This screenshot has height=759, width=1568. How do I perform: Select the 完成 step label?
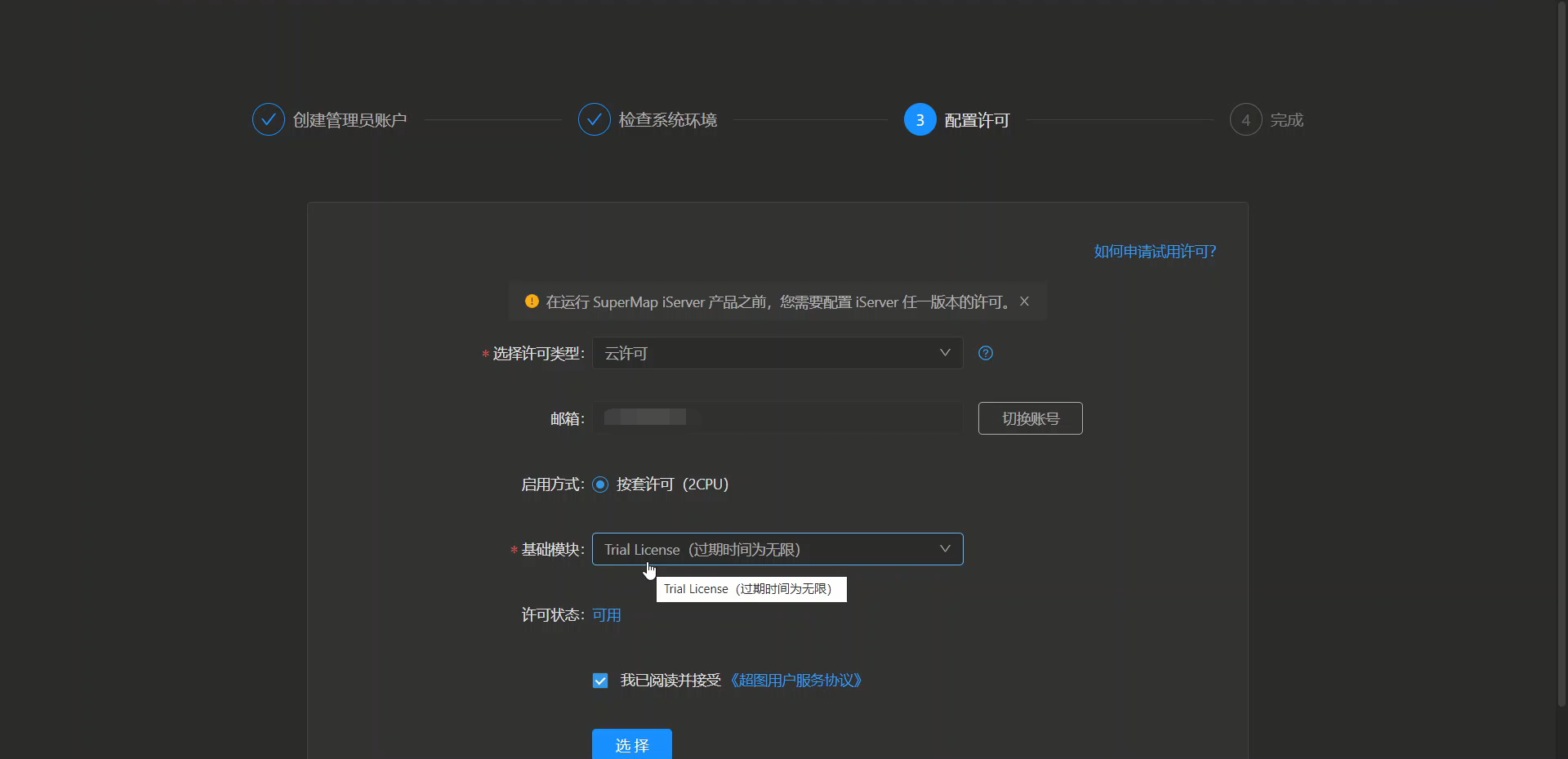(1285, 119)
